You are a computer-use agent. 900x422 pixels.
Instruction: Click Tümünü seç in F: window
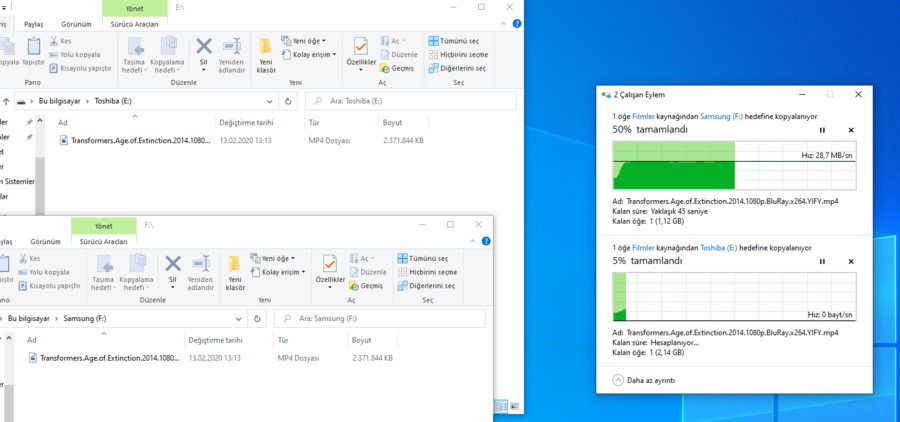(x=423, y=259)
